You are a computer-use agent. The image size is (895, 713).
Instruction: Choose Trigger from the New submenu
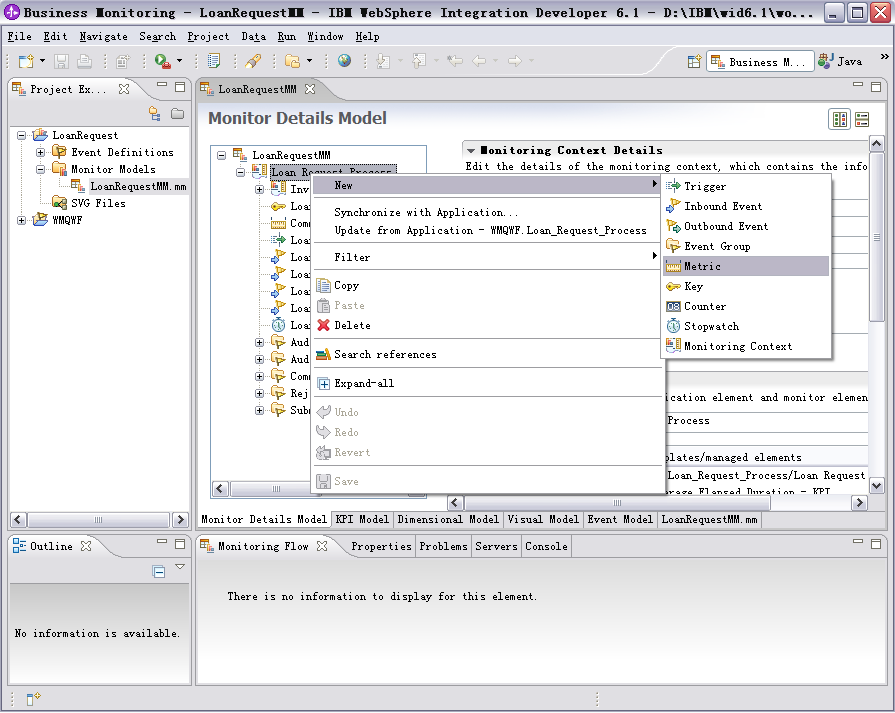[x=746, y=186]
